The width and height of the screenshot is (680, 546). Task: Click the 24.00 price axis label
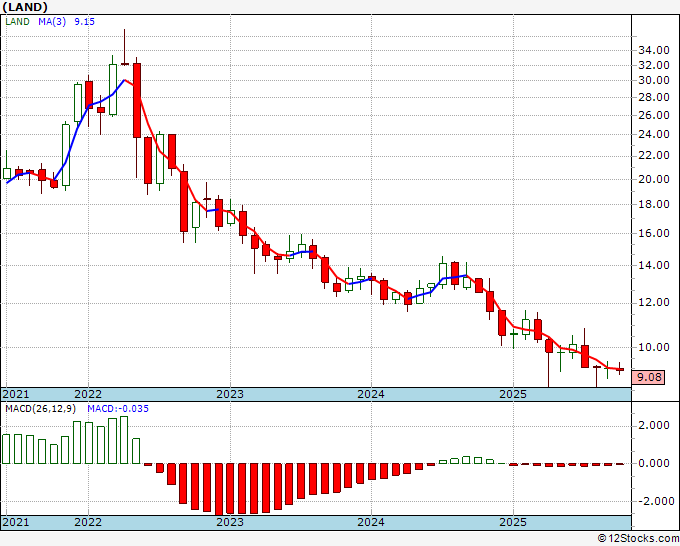(x=654, y=134)
